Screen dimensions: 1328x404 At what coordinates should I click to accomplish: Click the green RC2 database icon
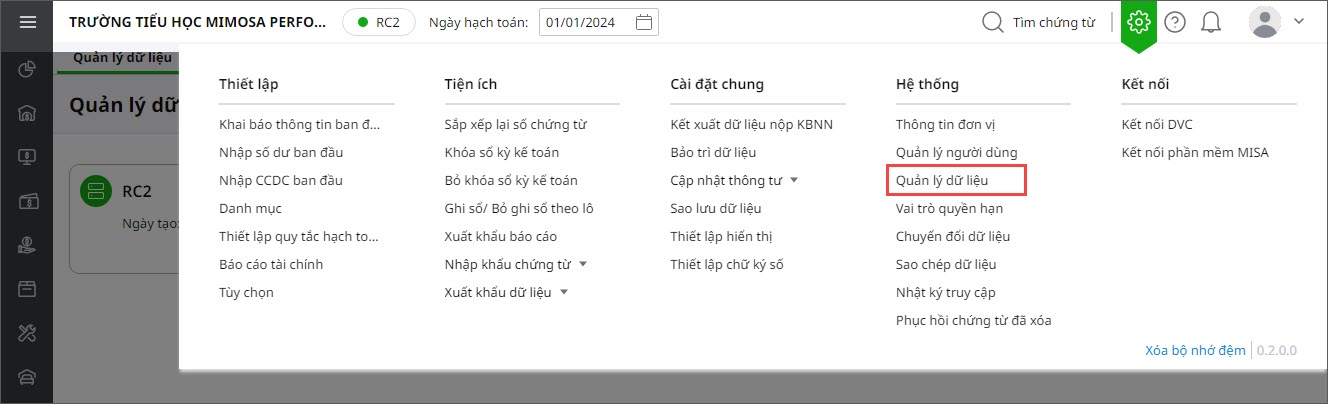(94, 190)
